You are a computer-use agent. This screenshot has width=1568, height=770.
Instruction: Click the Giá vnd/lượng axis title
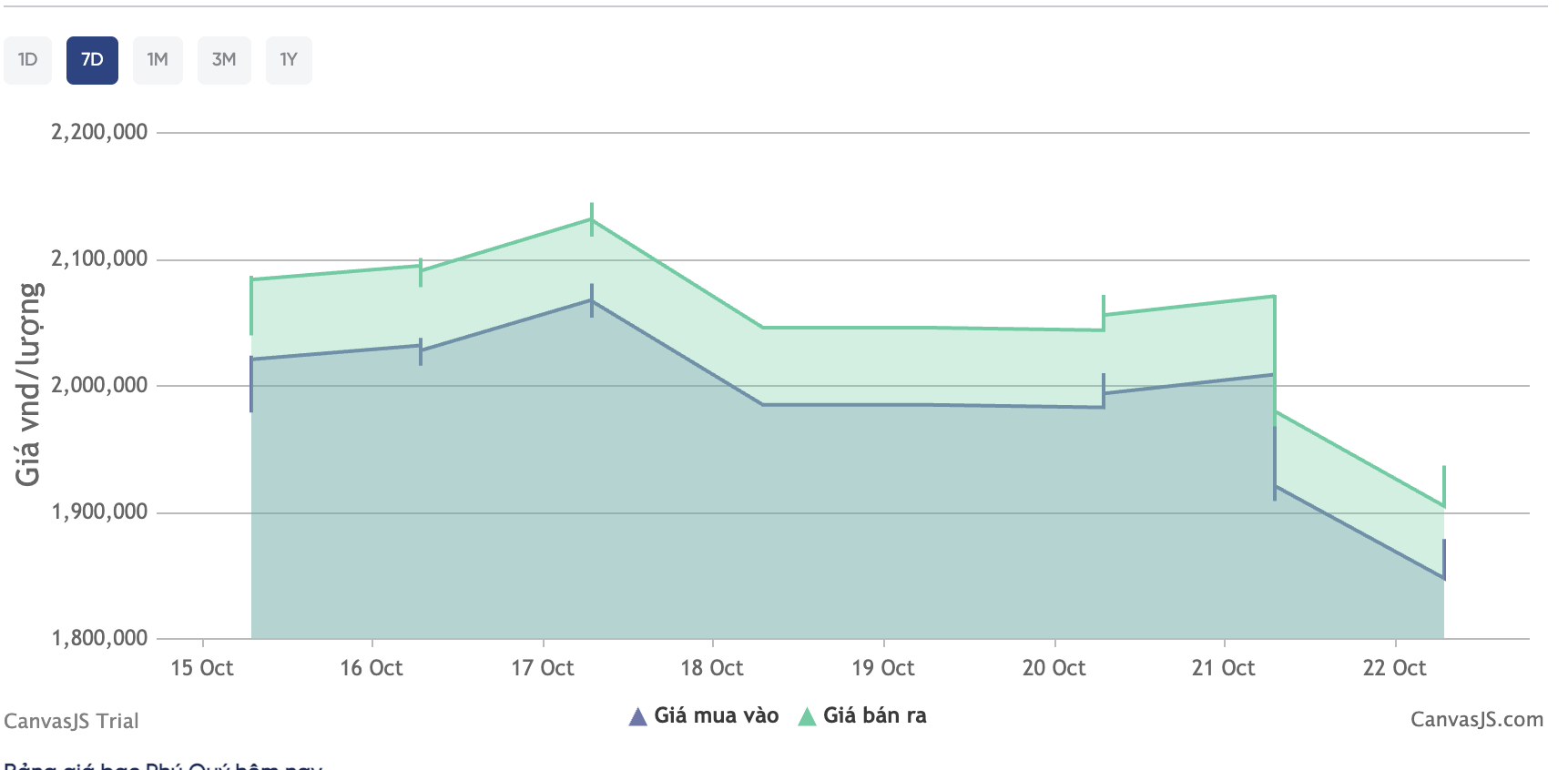coord(29,383)
